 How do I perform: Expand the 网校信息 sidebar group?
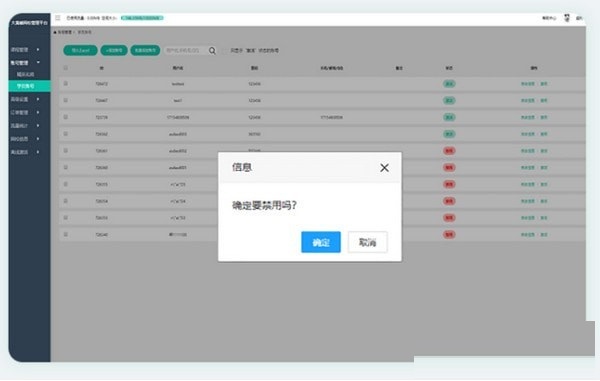coord(26,139)
